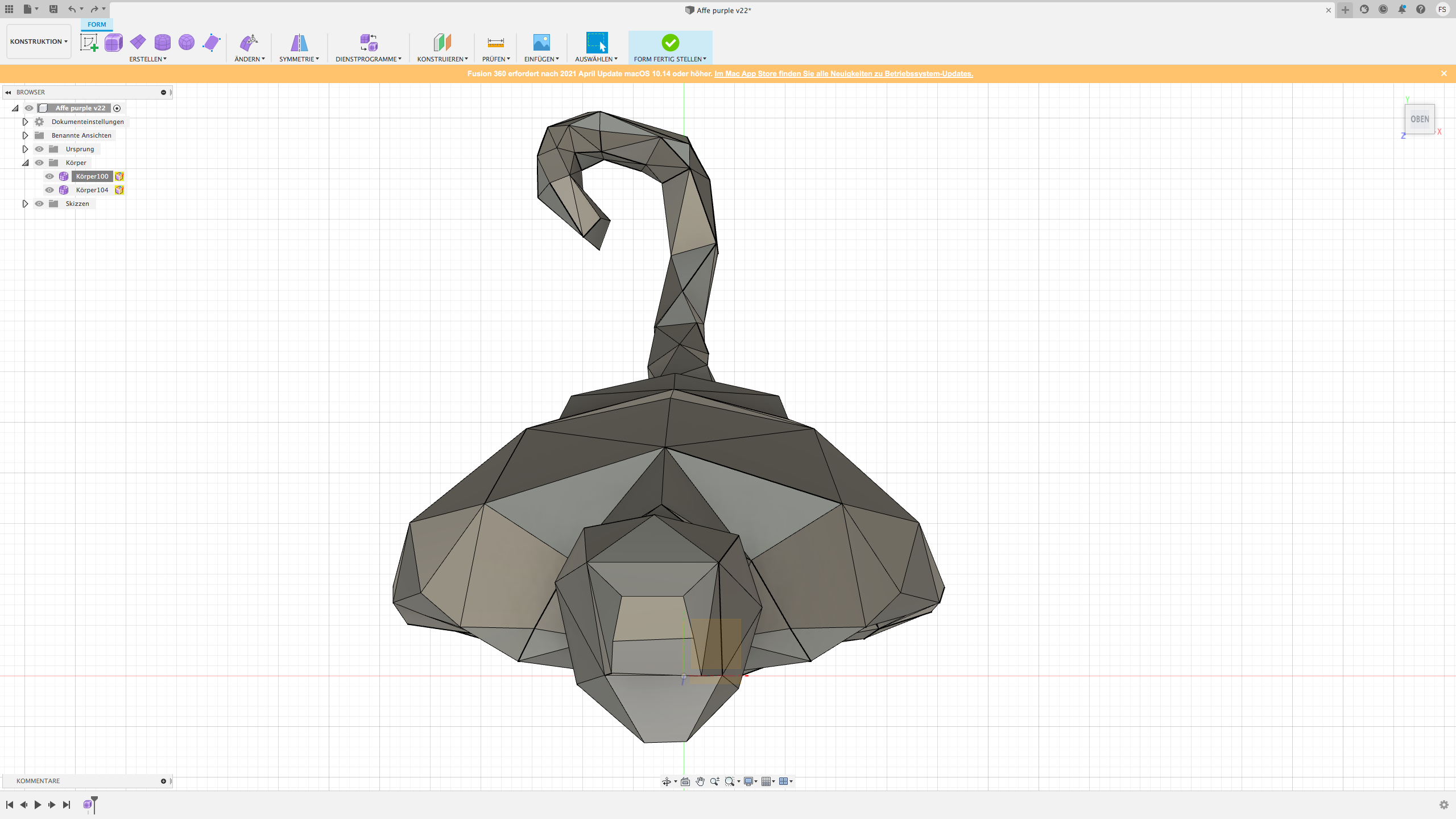Collapse the Affe purple v22 root node
This screenshot has height=819, width=1456.
pos(15,108)
